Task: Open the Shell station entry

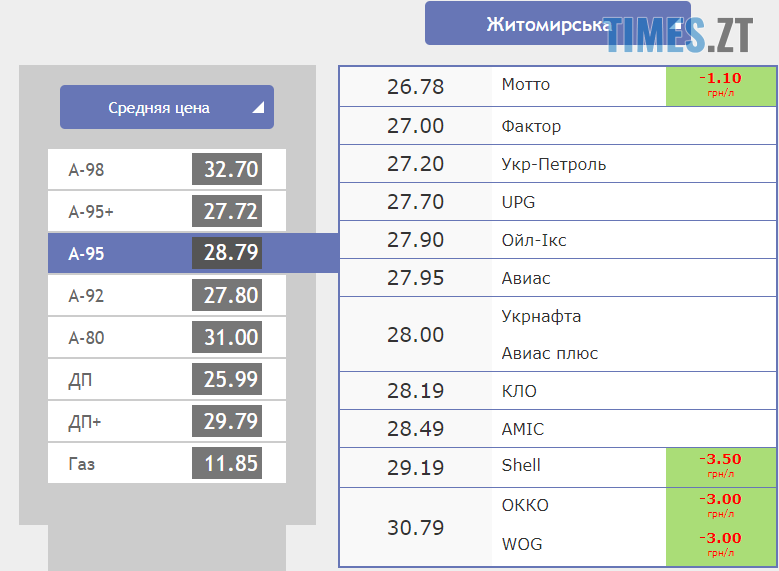Action: point(521,465)
